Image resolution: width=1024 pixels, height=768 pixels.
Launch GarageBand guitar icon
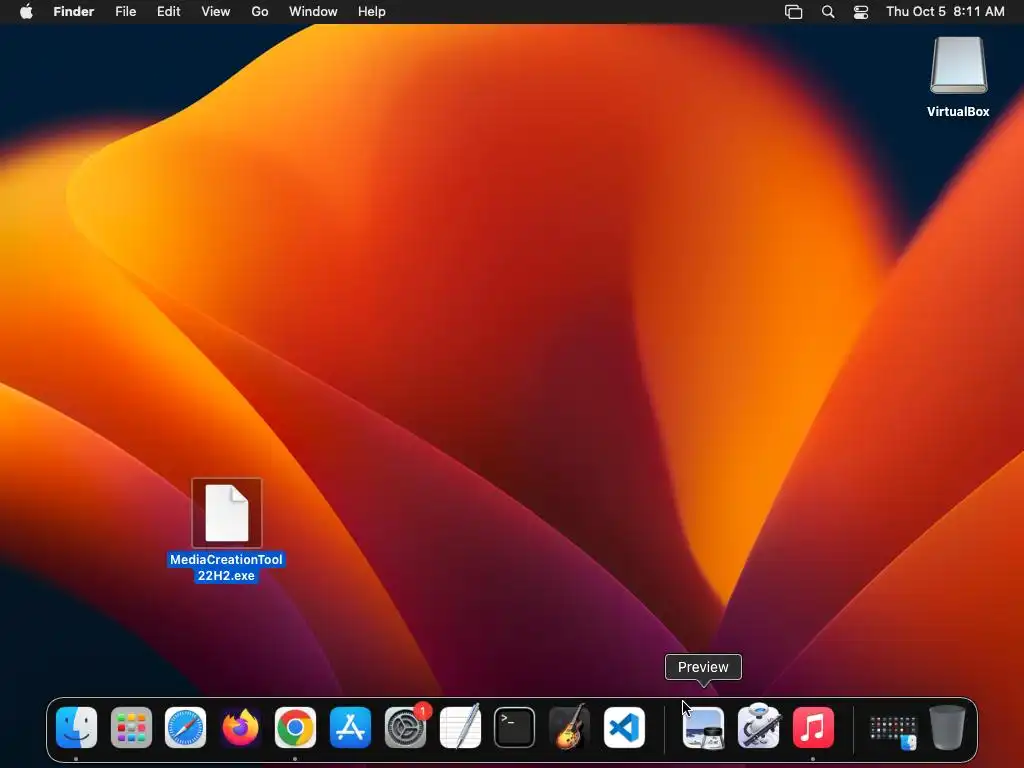pyautogui.click(x=569, y=726)
